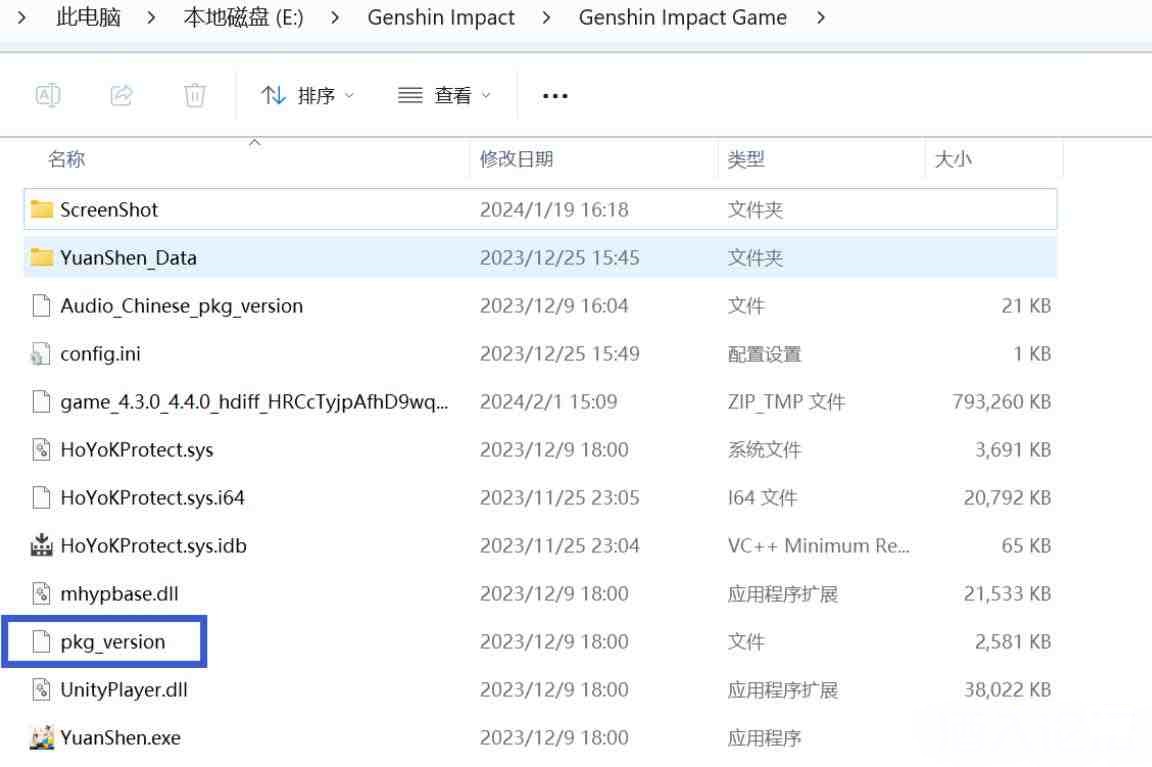Viewport: 1152px width, 767px height.
Task: Click the 2023/11/25 23:04 date cell
Action: [x=559, y=546]
